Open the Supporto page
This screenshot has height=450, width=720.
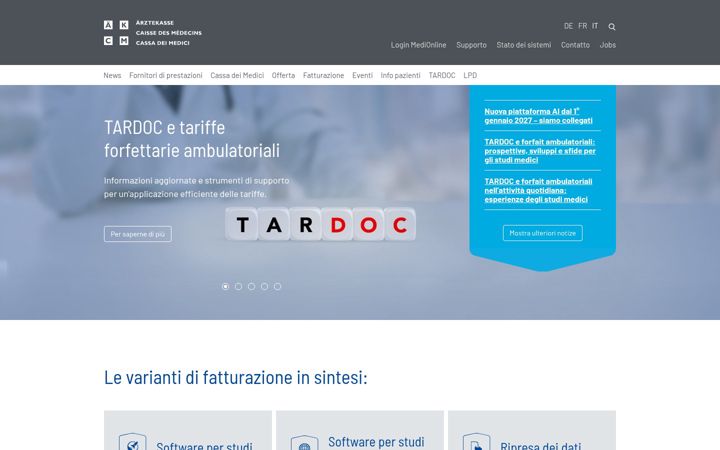pyautogui.click(x=471, y=45)
